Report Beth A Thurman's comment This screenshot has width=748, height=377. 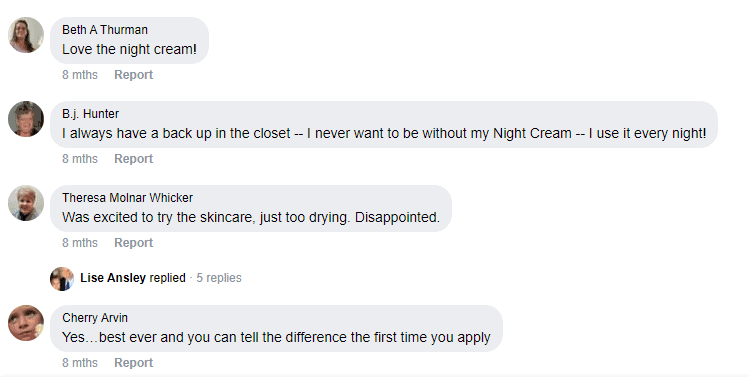pyautogui.click(x=134, y=75)
